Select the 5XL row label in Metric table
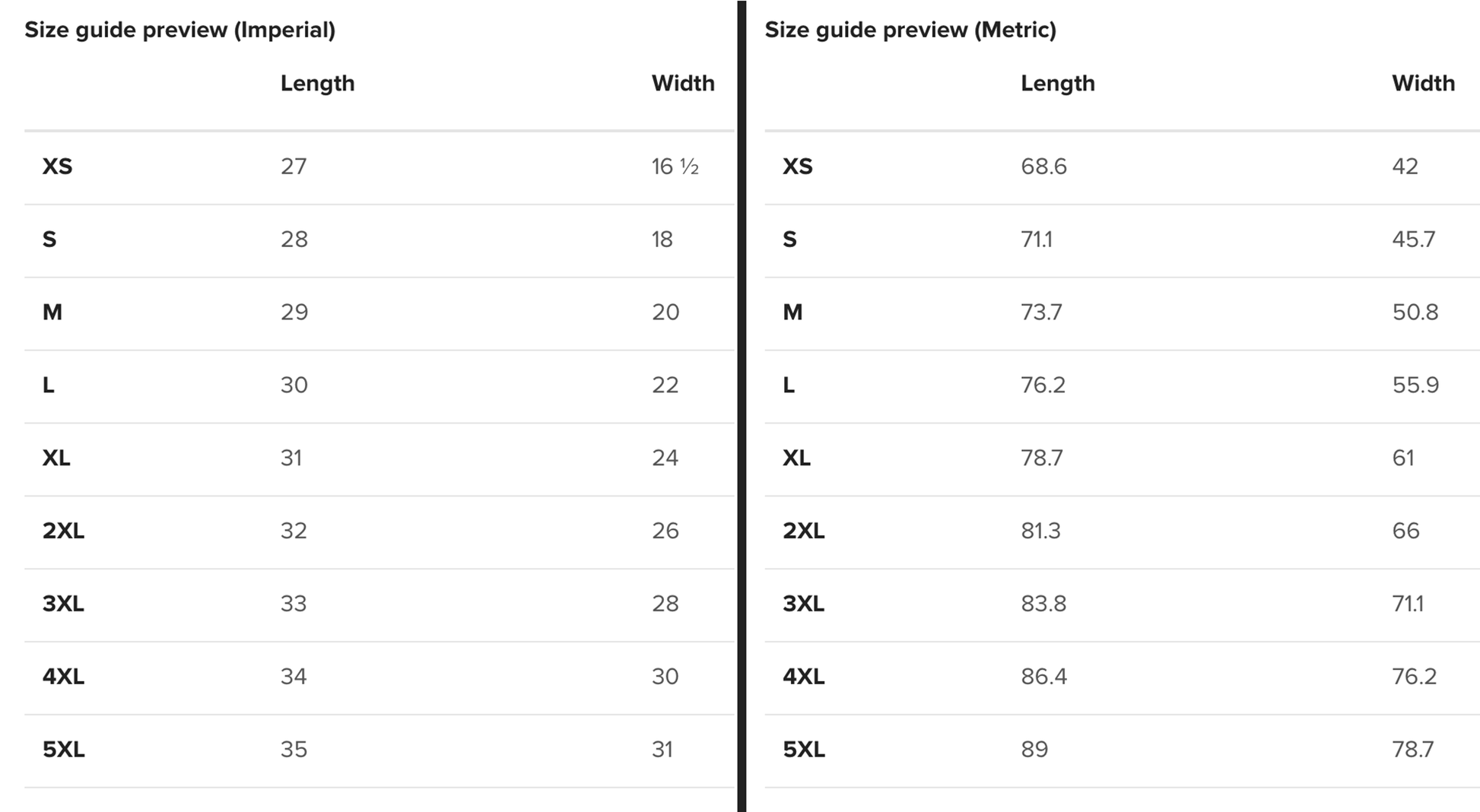The width and height of the screenshot is (1480, 812). (x=803, y=750)
